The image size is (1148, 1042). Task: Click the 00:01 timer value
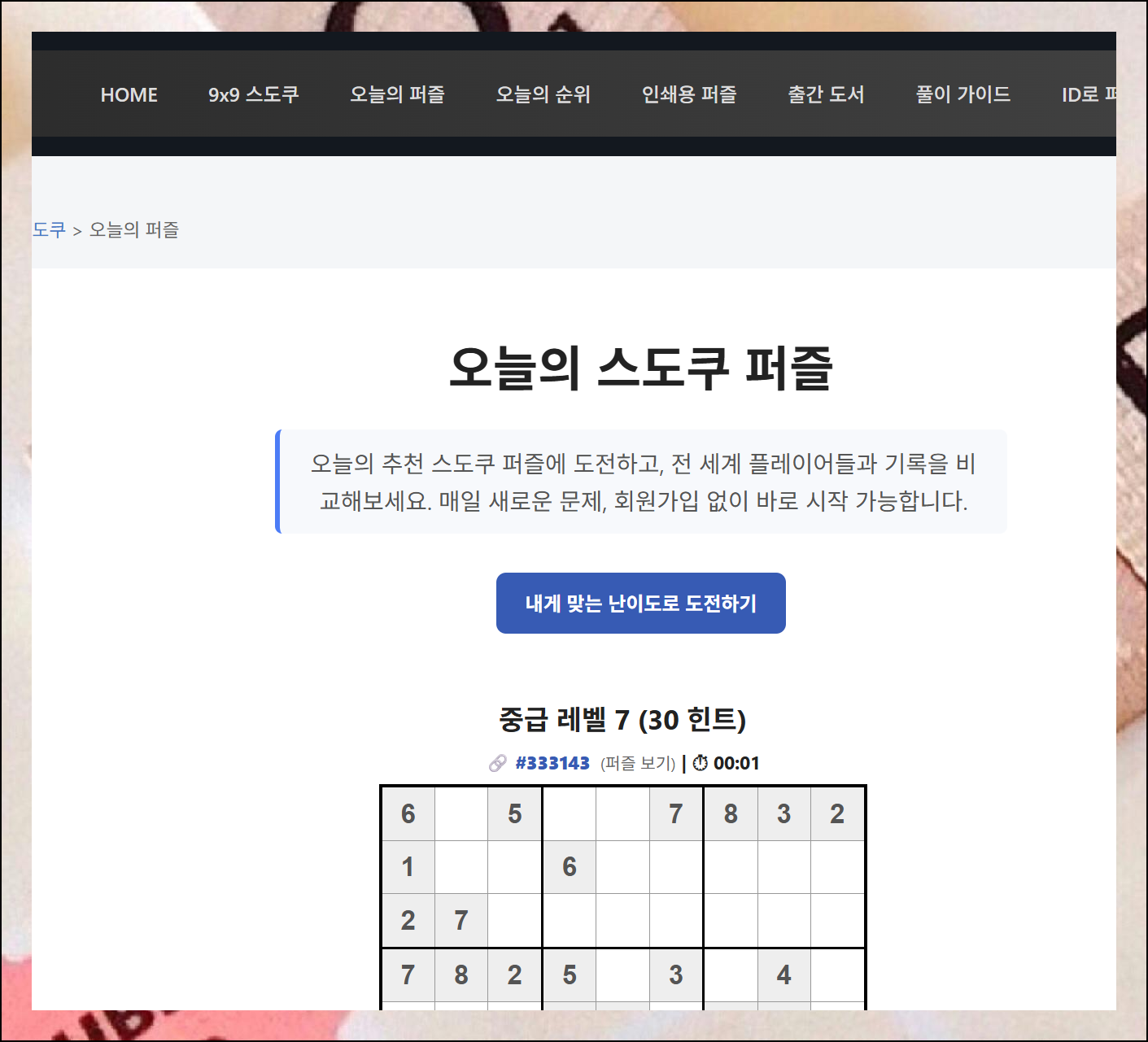coord(736,763)
